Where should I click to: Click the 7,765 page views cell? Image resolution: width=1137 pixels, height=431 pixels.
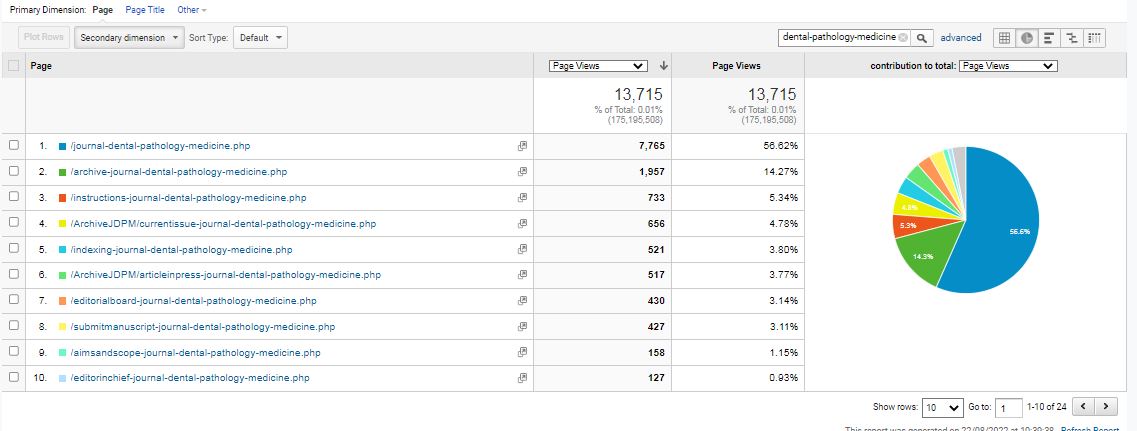[603, 146]
